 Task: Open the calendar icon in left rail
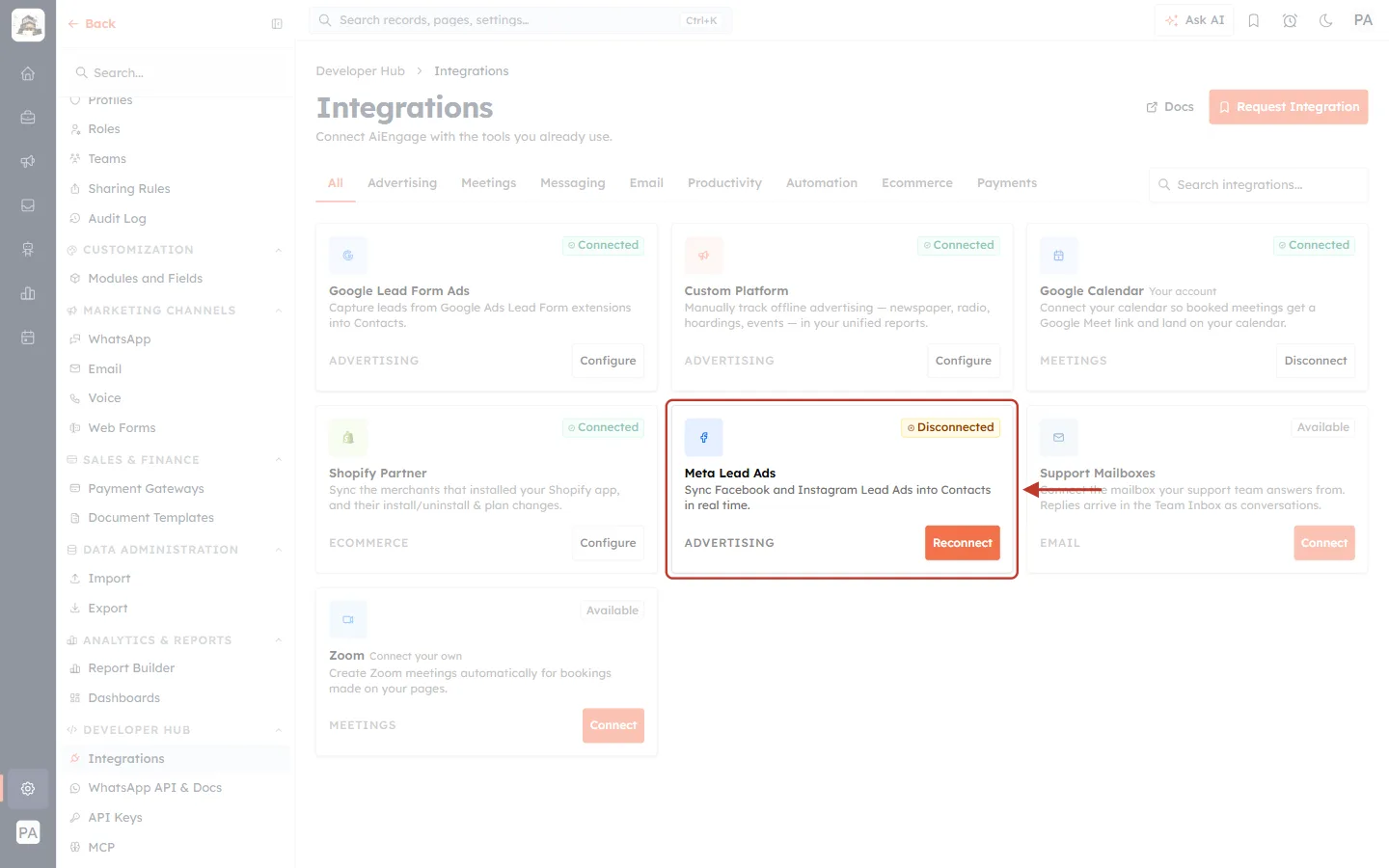tap(28, 338)
